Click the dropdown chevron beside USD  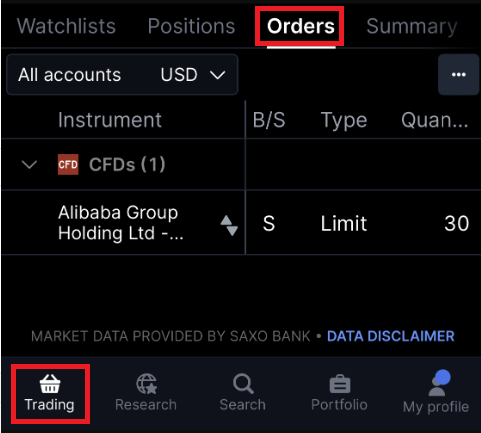218,75
